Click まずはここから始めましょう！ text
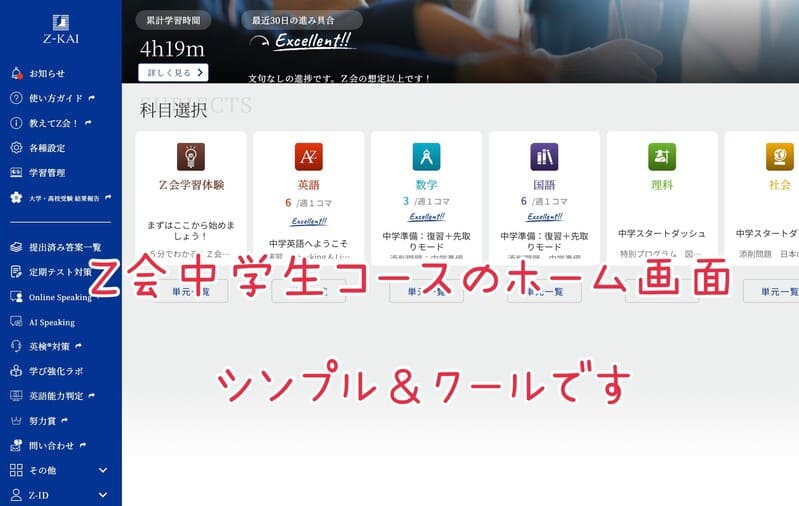799x506 pixels. pyautogui.click(x=191, y=230)
